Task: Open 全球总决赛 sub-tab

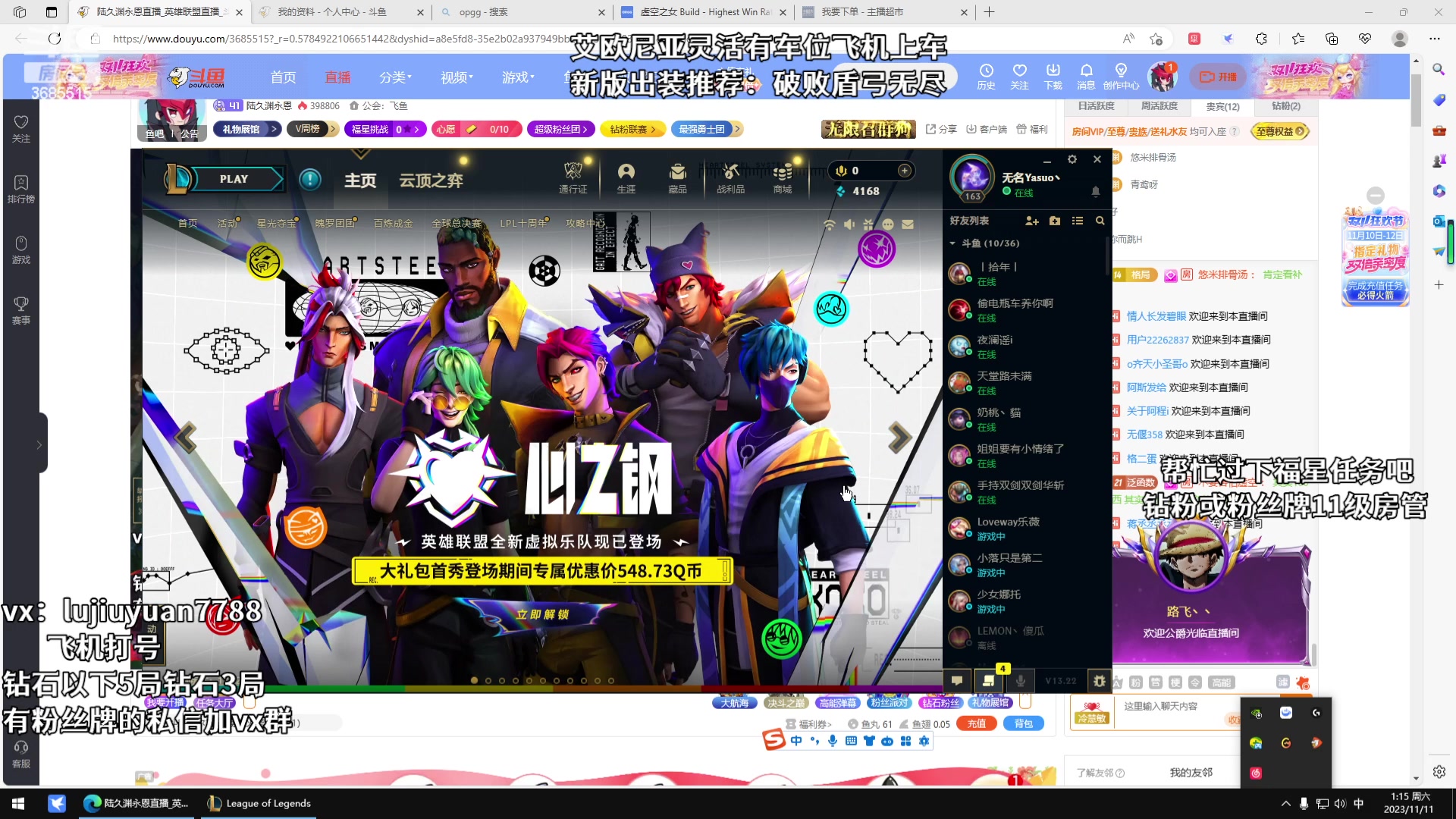Action: [457, 223]
